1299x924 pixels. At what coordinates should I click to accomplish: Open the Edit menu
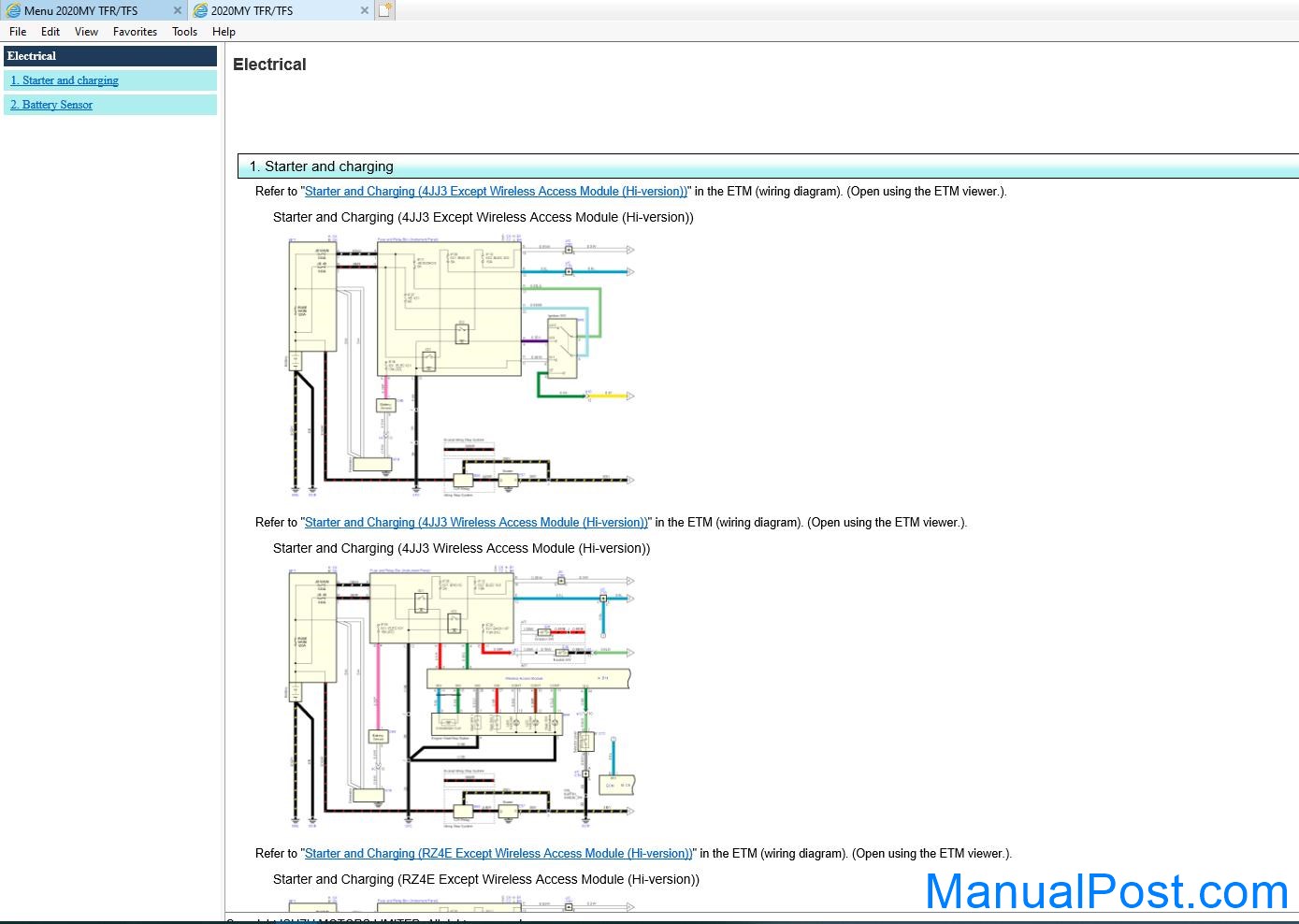coord(51,32)
